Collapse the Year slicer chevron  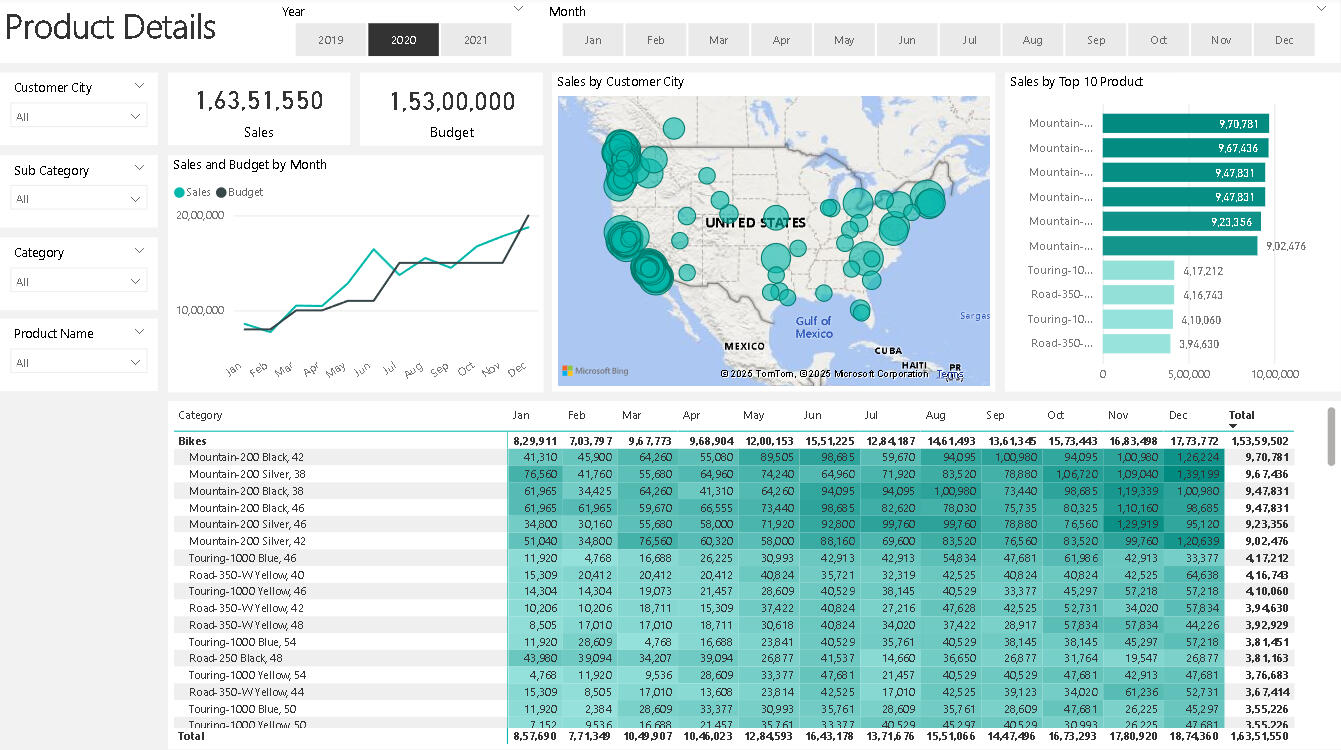(x=518, y=9)
